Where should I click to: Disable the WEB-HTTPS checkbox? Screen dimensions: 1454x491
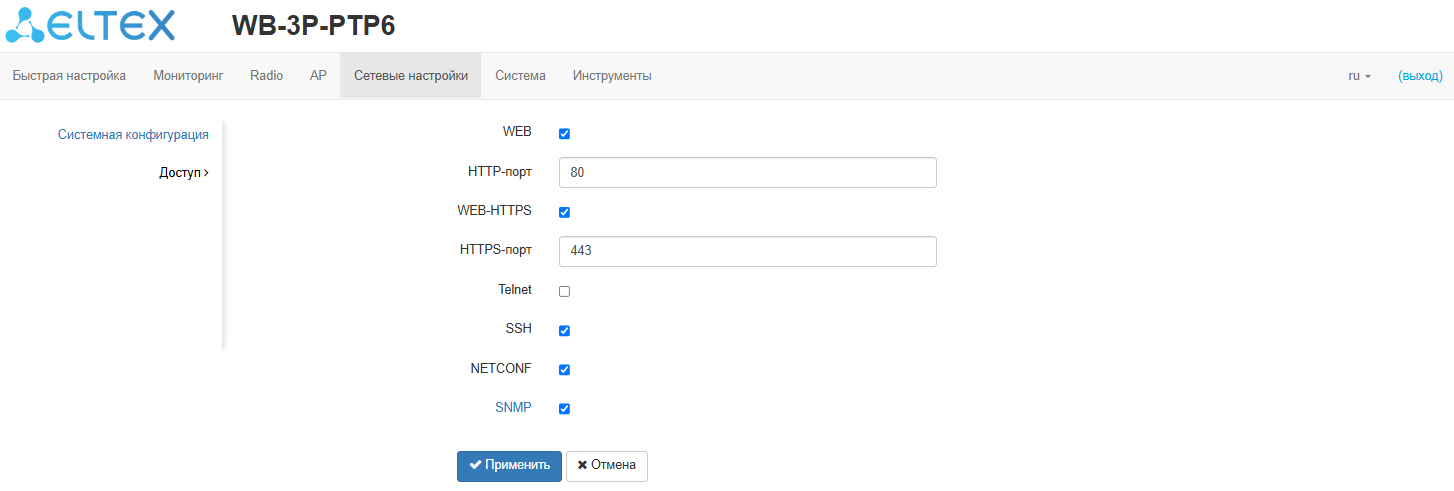(564, 212)
